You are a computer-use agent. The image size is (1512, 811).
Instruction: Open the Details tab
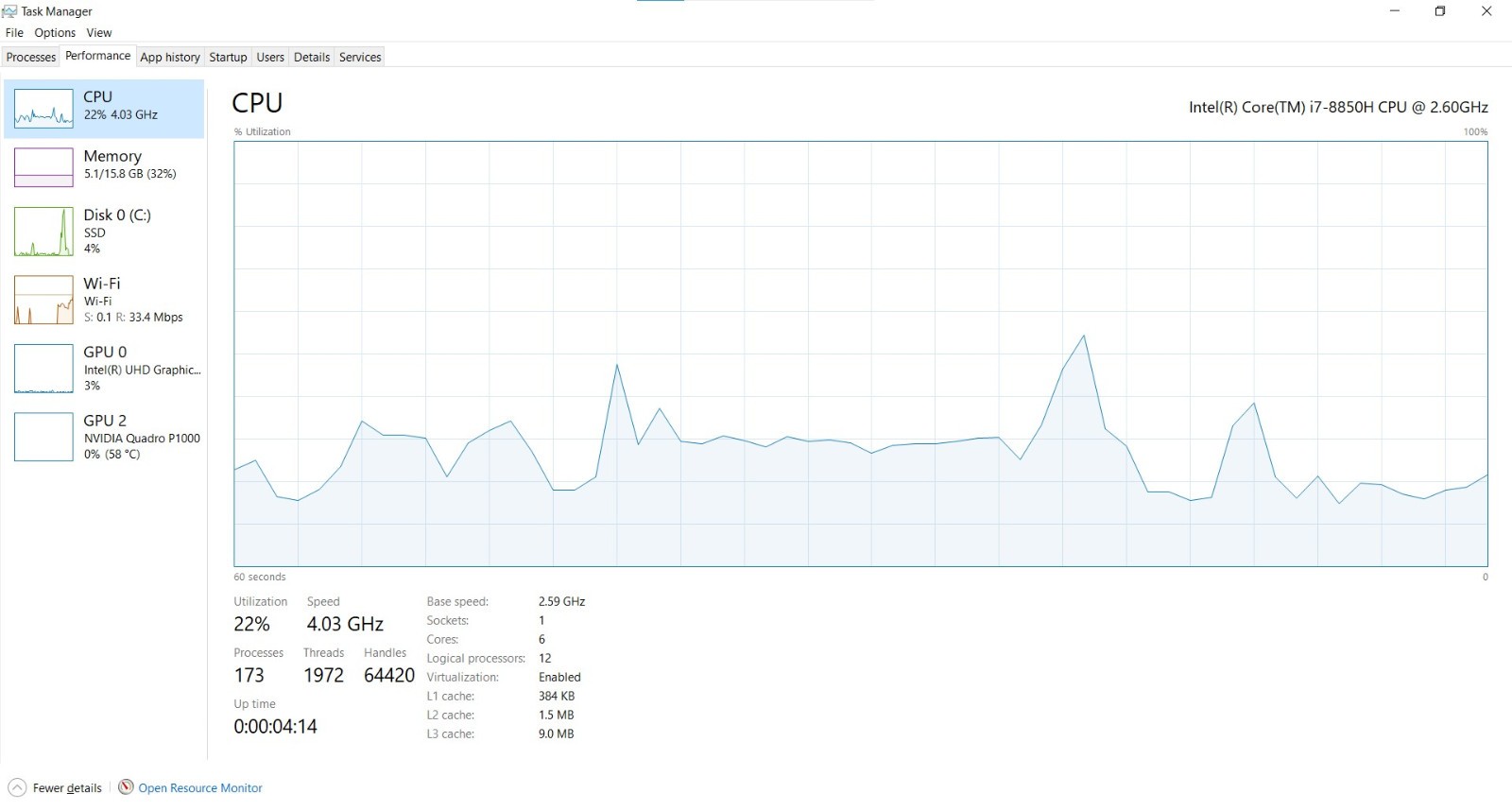coord(312,57)
